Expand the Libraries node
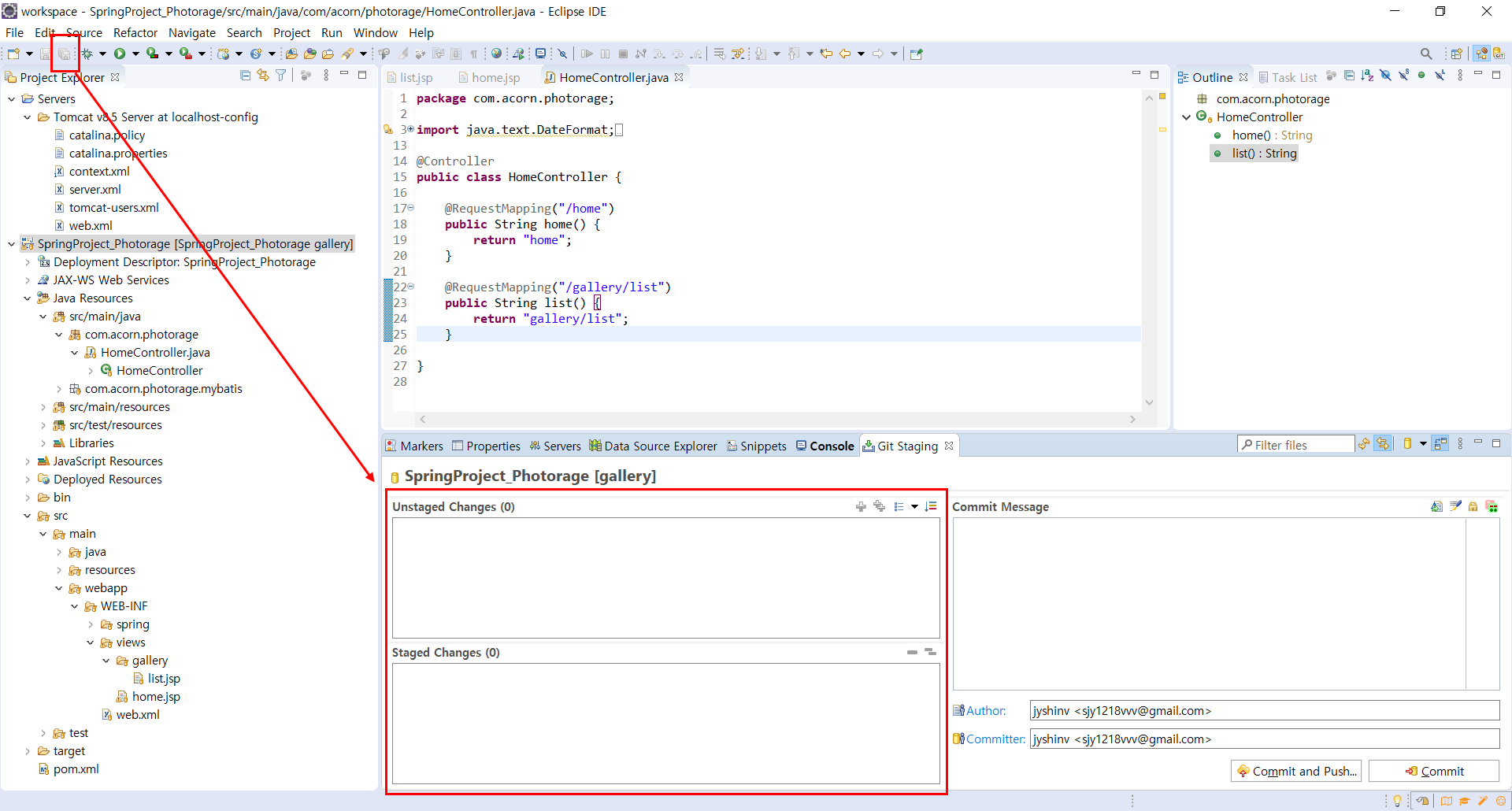The width and height of the screenshot is (1512, 811). click(x=43, y=443)
